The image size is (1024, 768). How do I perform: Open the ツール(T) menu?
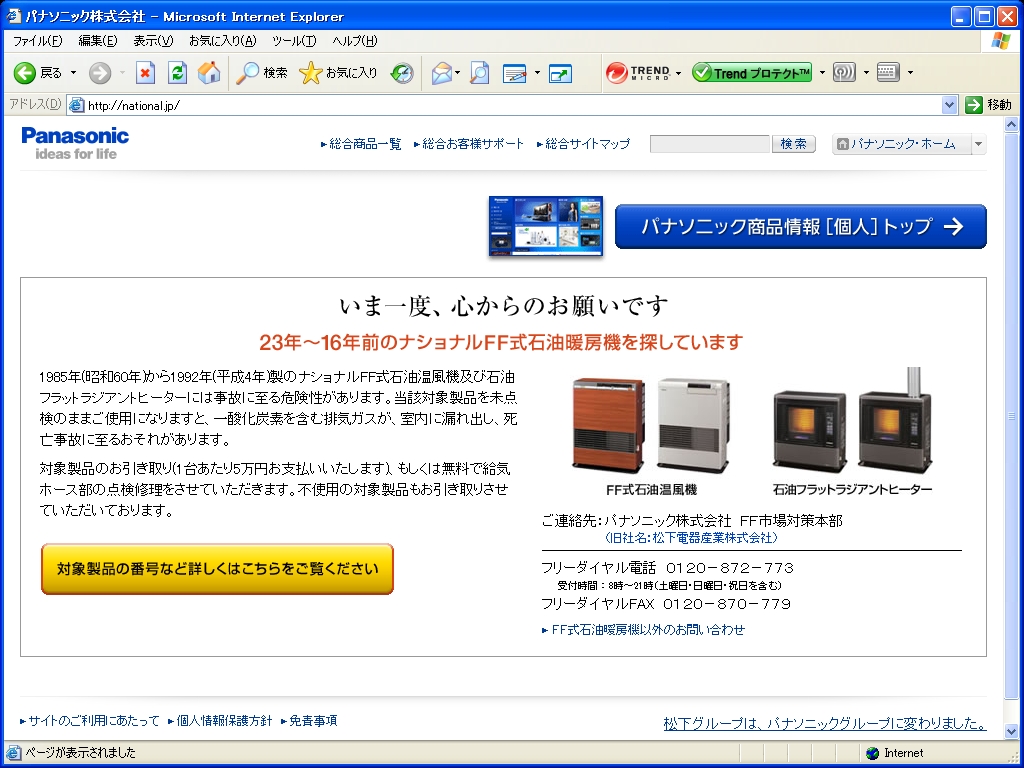coord(294,41)
